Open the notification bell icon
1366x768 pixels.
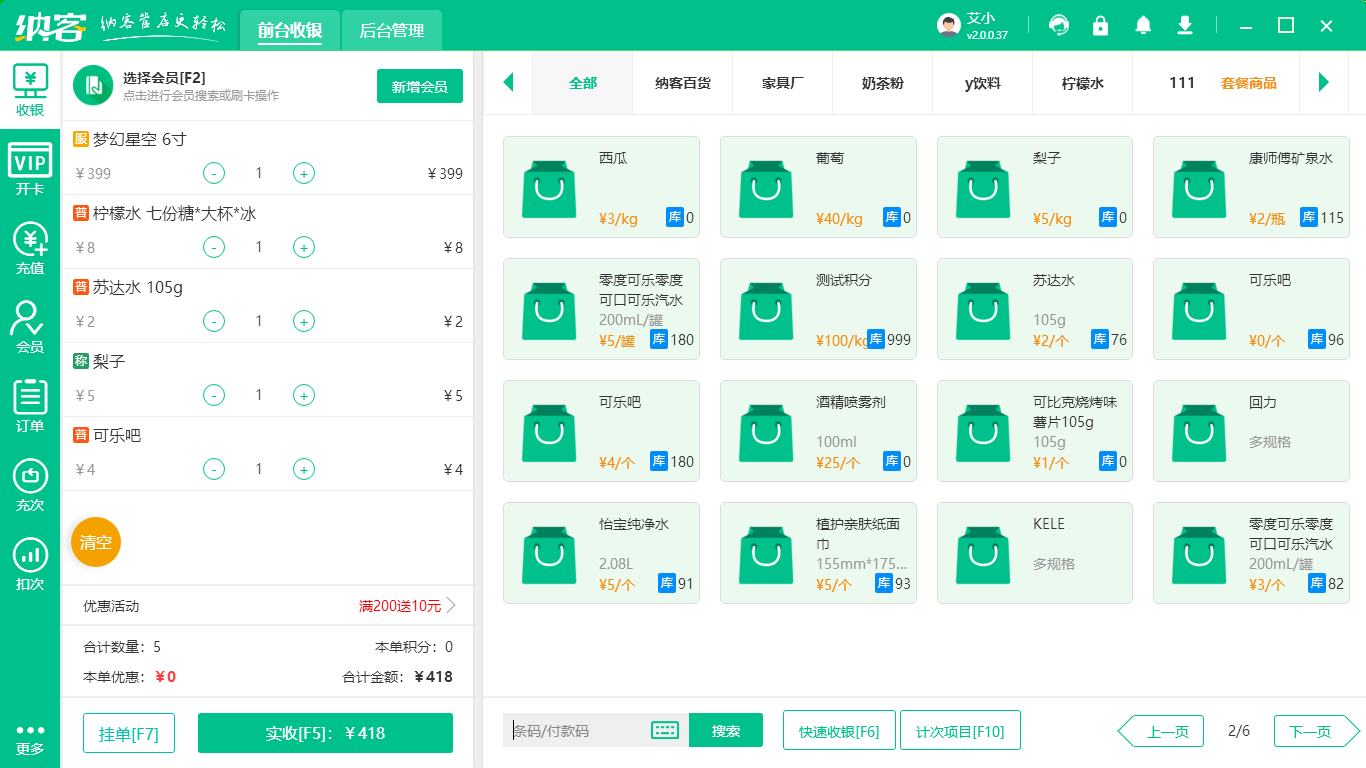[x=1143, y=24]
